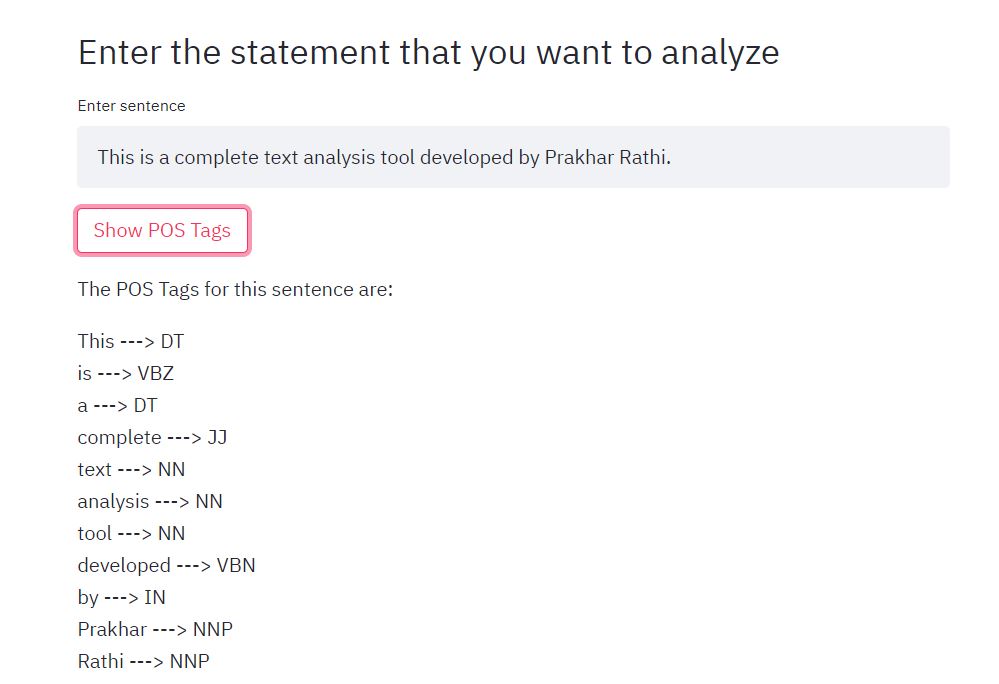Select the 'a ---> DT' result line

click(x=117, y=405)
